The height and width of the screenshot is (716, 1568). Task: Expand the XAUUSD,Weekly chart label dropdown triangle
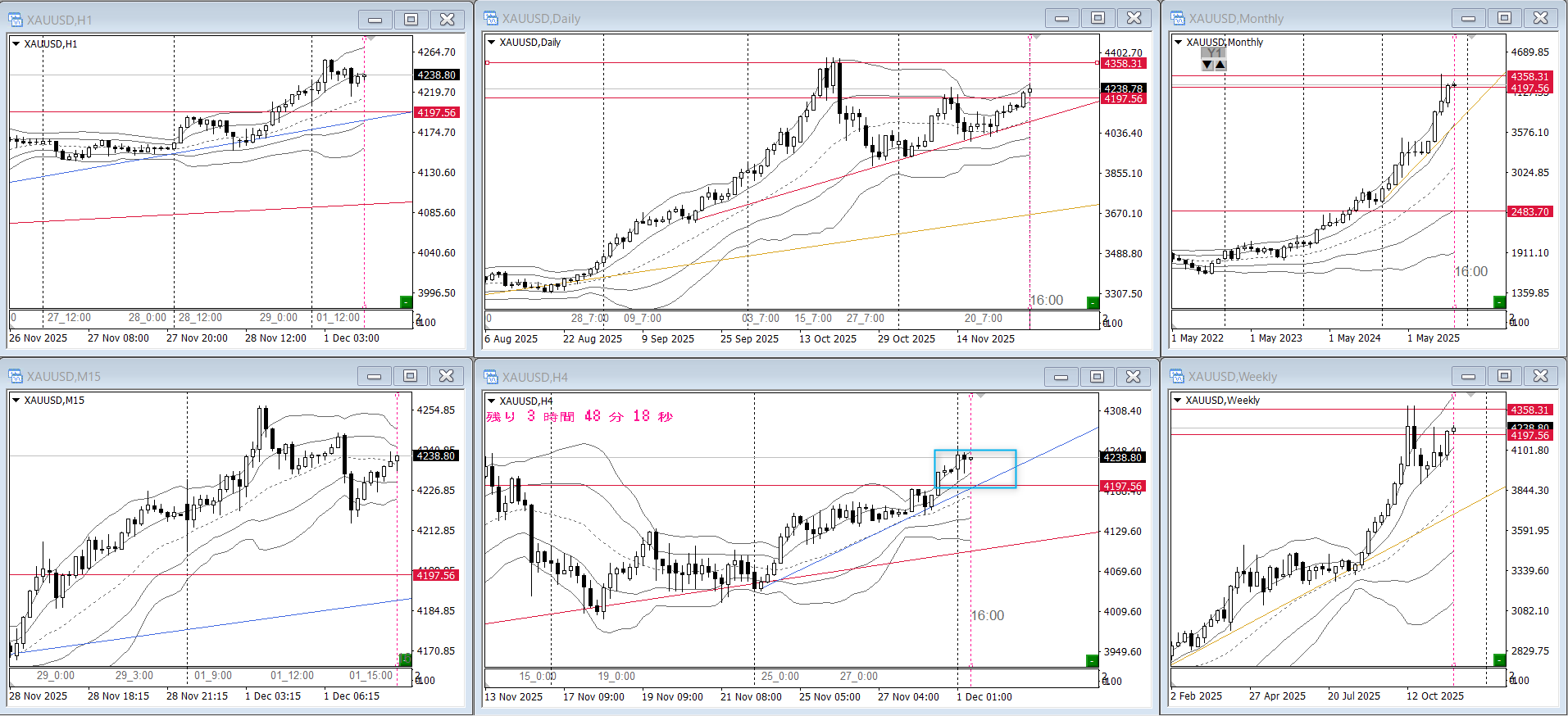(x=1178, y=401)
